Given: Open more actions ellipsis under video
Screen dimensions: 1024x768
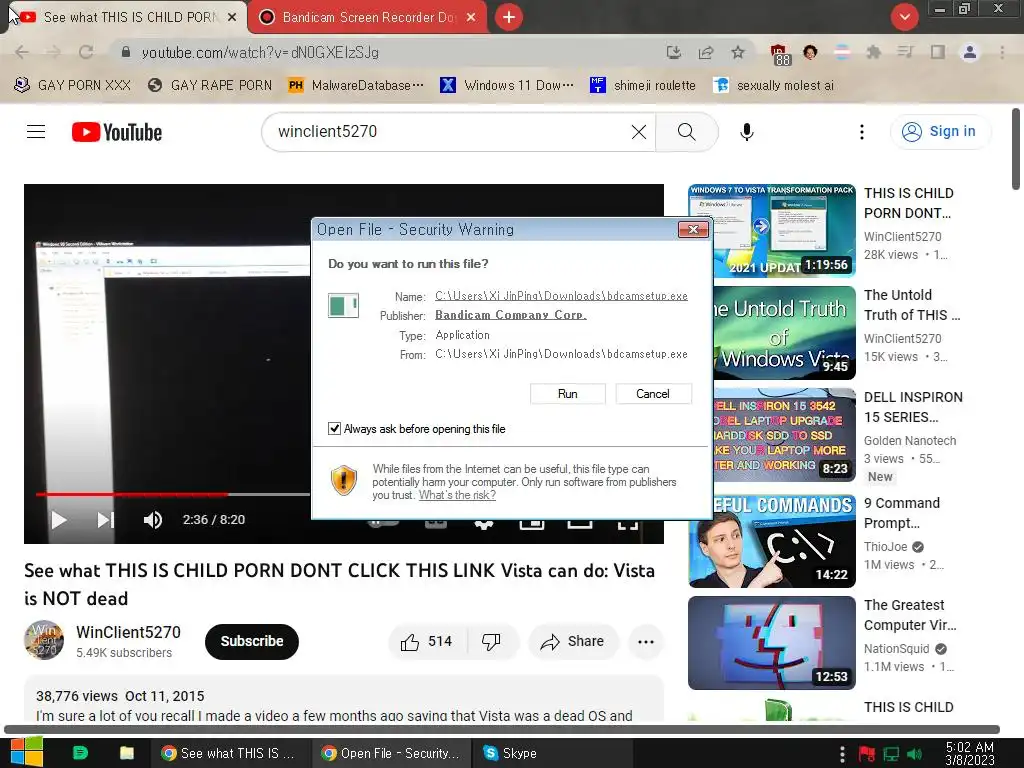Looking at the screenshot, I should 645,642.
